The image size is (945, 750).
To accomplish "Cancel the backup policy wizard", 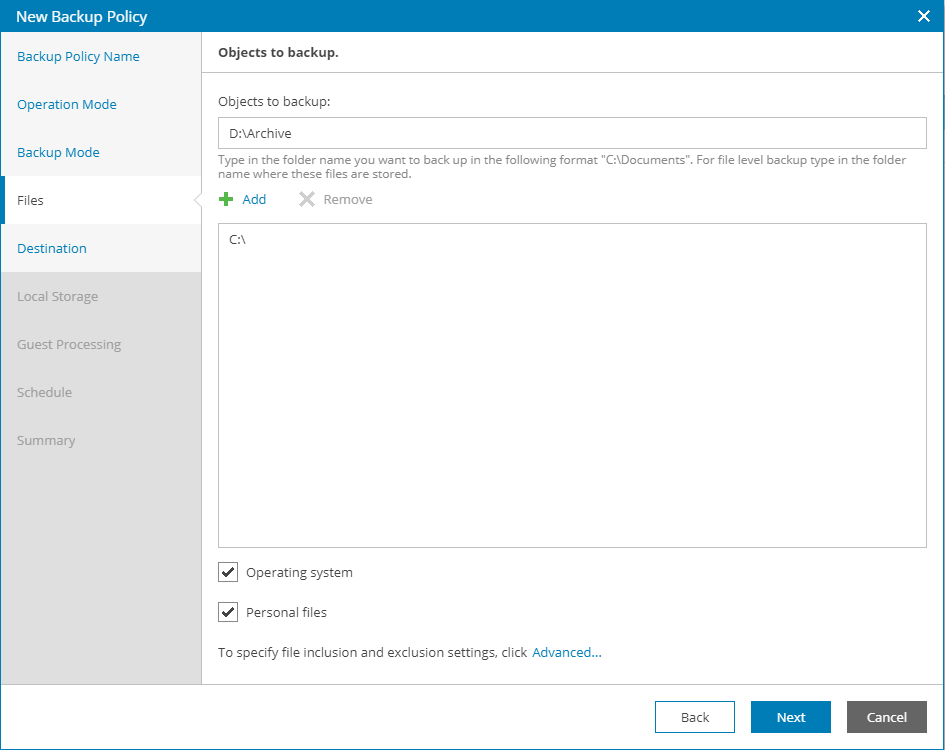I will 886,717.
